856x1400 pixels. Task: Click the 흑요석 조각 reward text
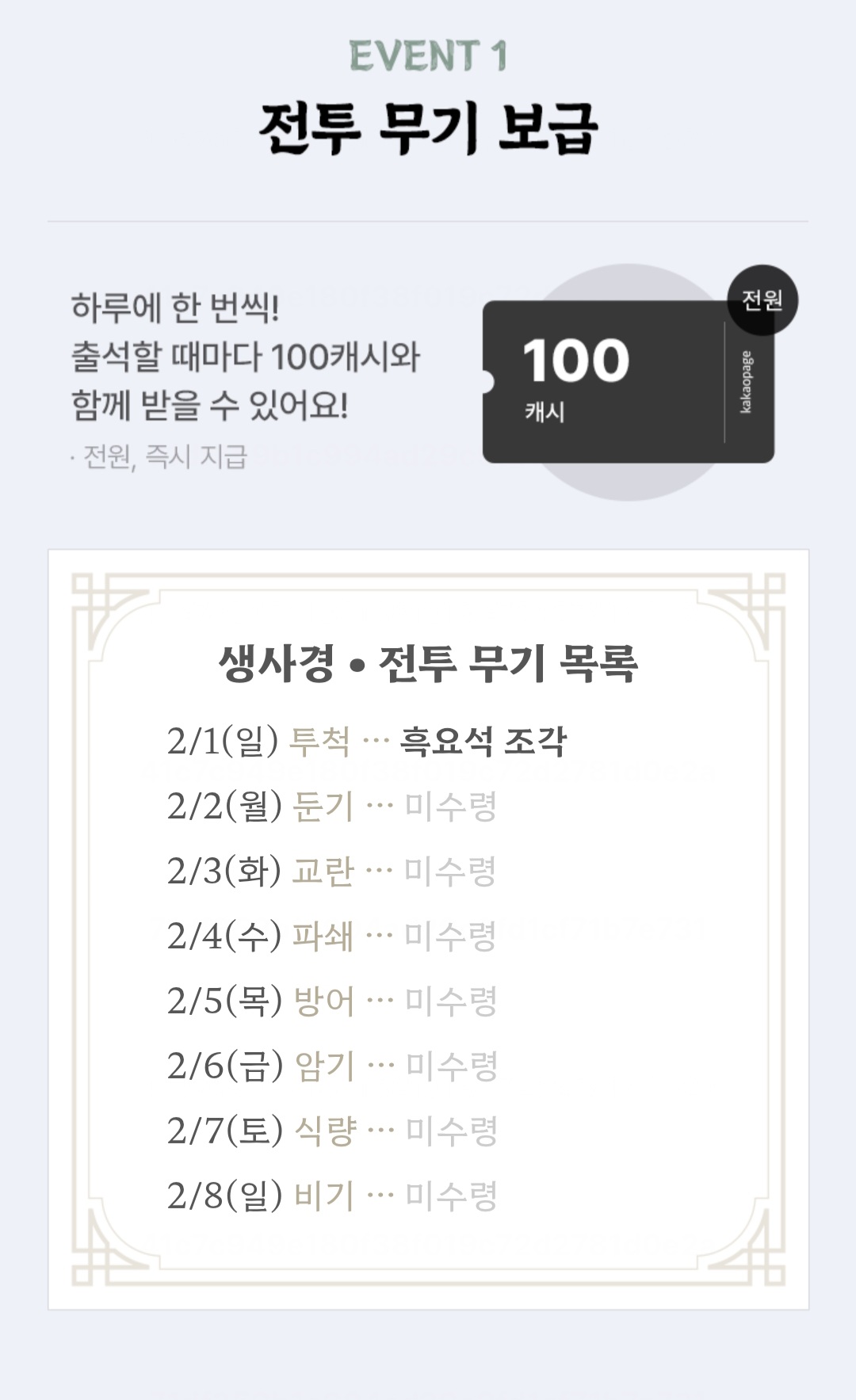tap(483, 742)
